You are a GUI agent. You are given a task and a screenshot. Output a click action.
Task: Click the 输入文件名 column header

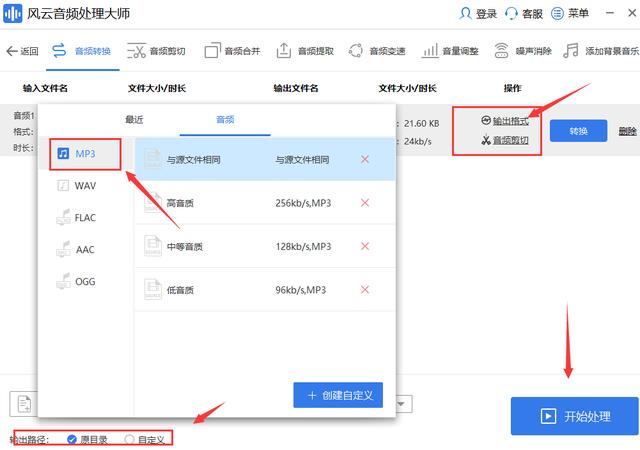[45, 88]
